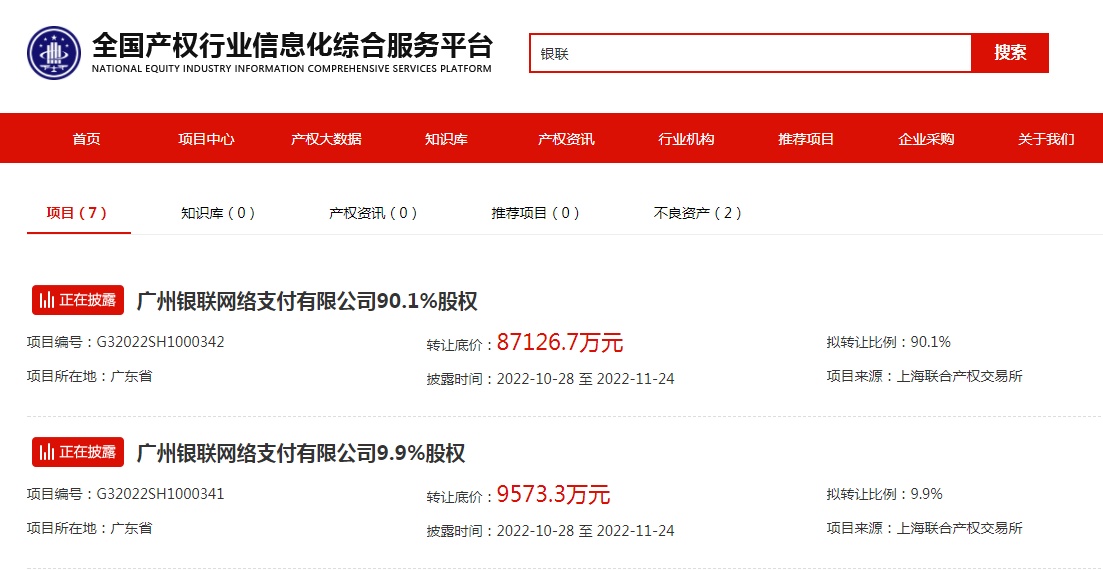Open listing 广州银联网络支付有限公司90.1%股权

307,301
